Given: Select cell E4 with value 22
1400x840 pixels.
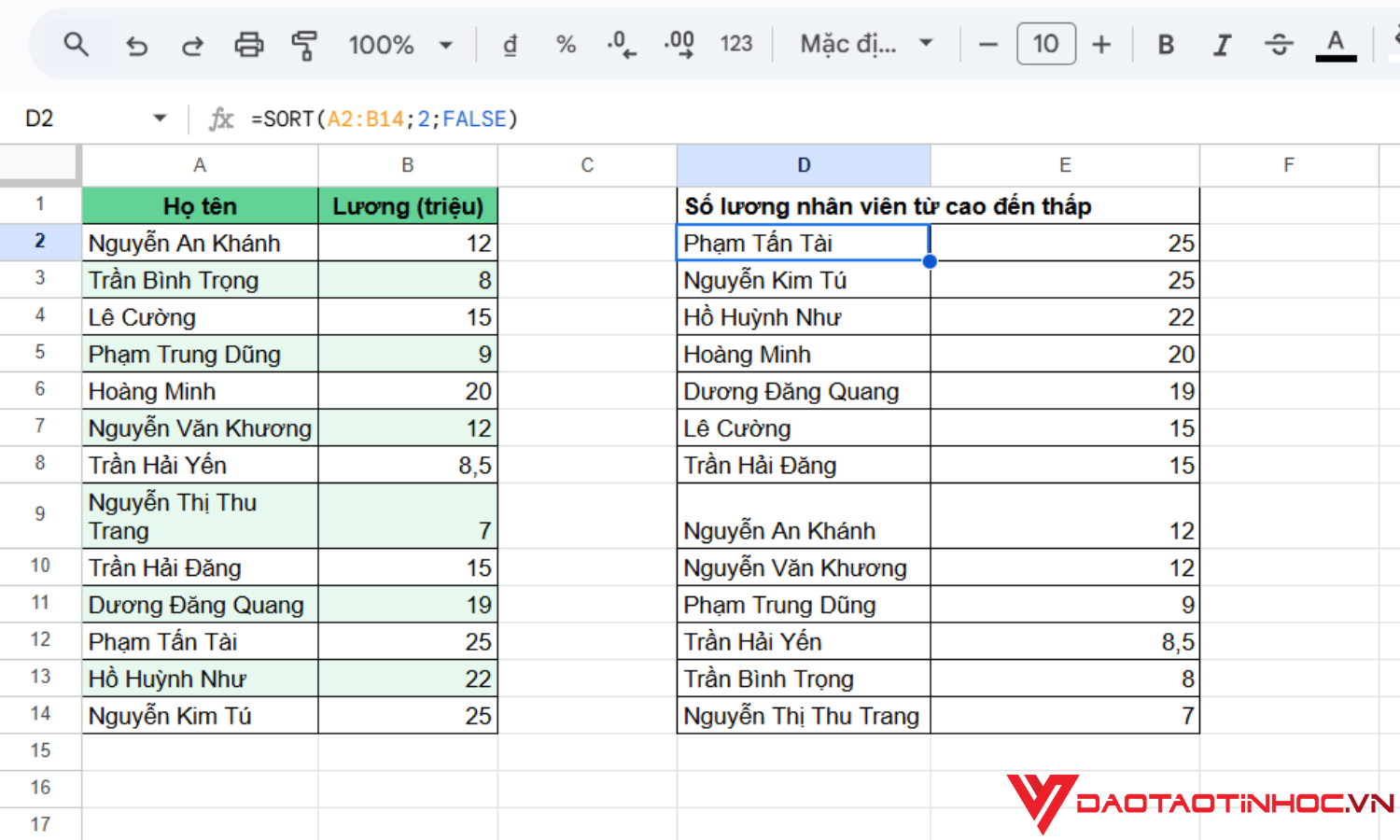Looking at the screenshot, I should click(1065, 317).
